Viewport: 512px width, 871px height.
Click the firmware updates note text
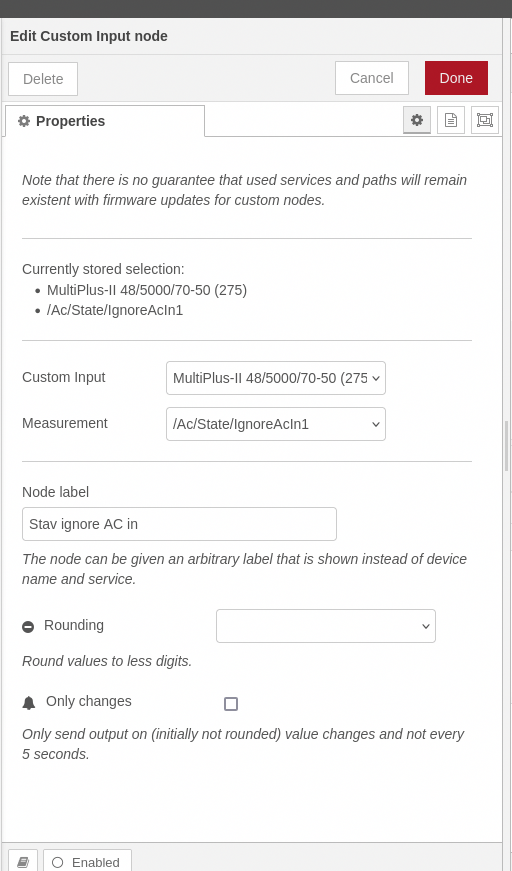(x=244, y=190)
